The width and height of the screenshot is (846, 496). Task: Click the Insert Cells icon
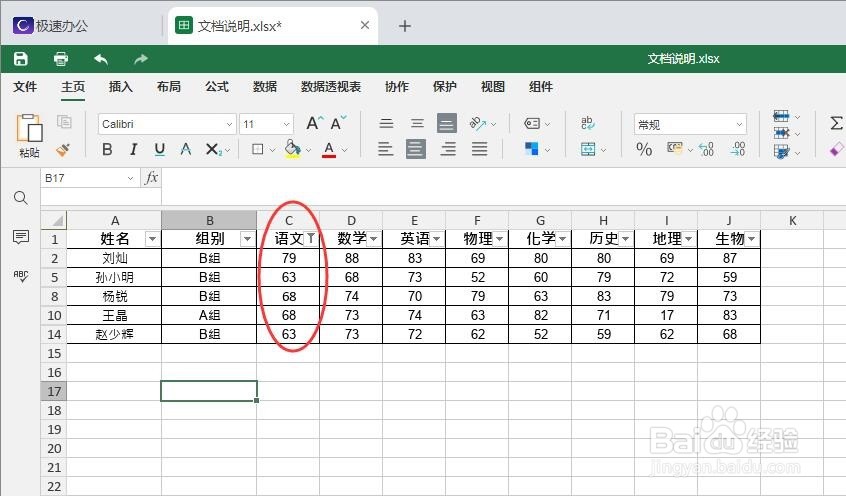pyautogui.click(x=781, y=116)
